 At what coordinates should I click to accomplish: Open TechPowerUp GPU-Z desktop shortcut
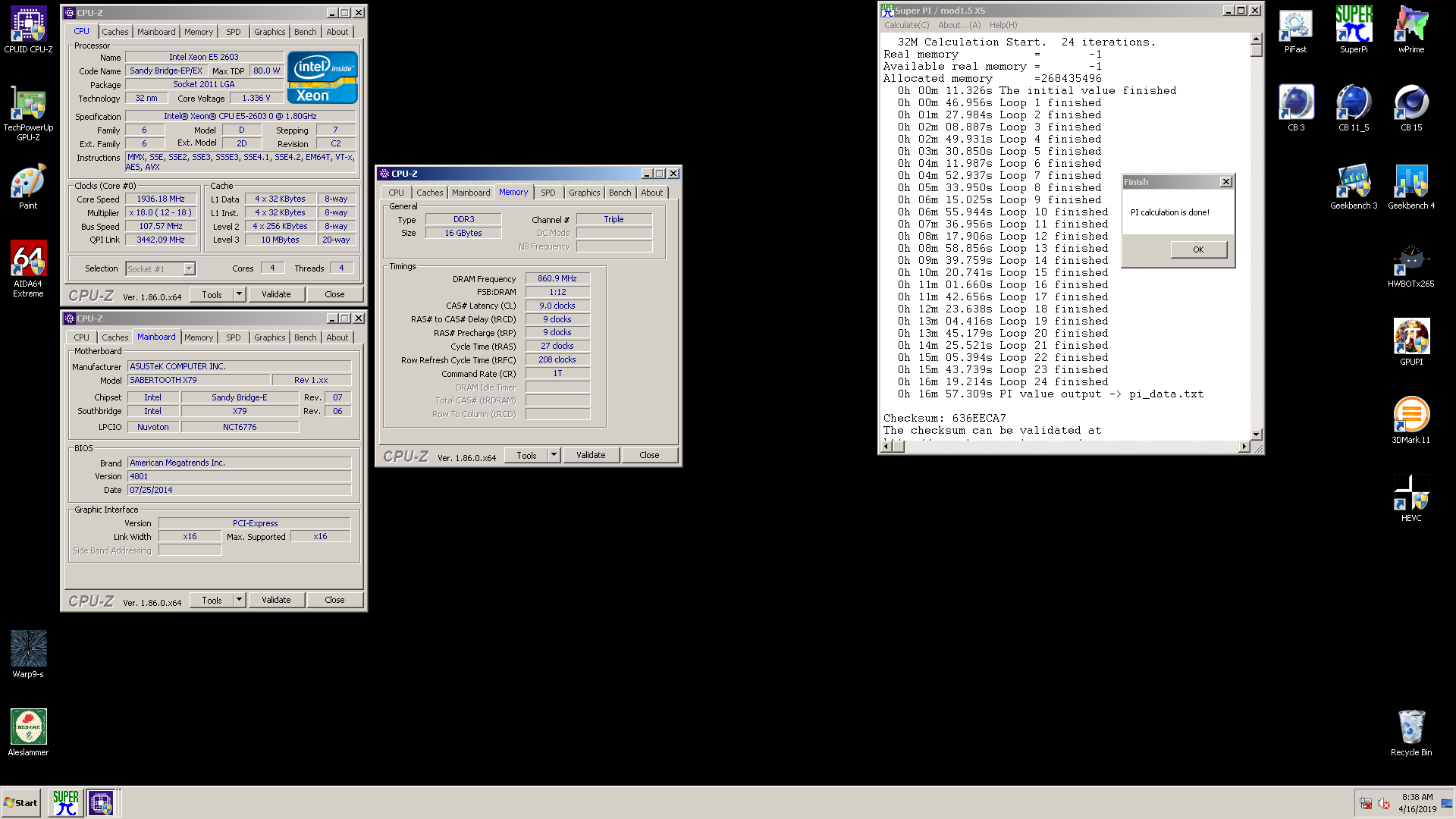[x=28, y=113]
